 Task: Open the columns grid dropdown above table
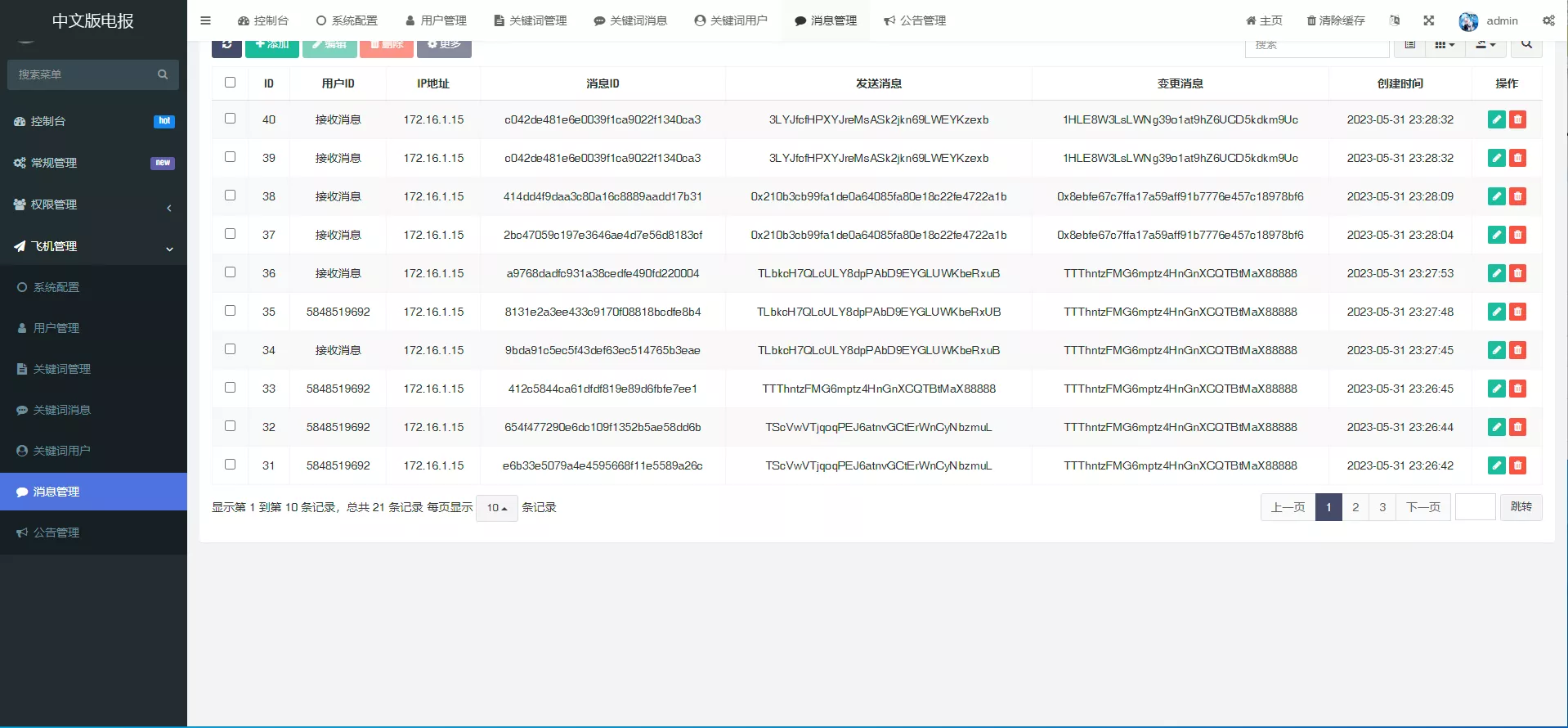1445,45
